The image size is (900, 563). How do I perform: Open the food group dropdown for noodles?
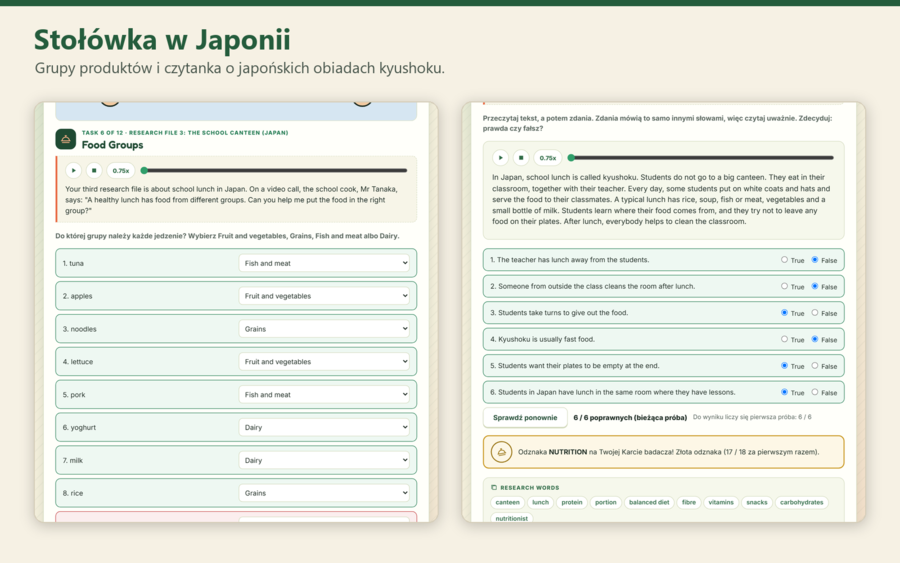[x=324, y=329]
